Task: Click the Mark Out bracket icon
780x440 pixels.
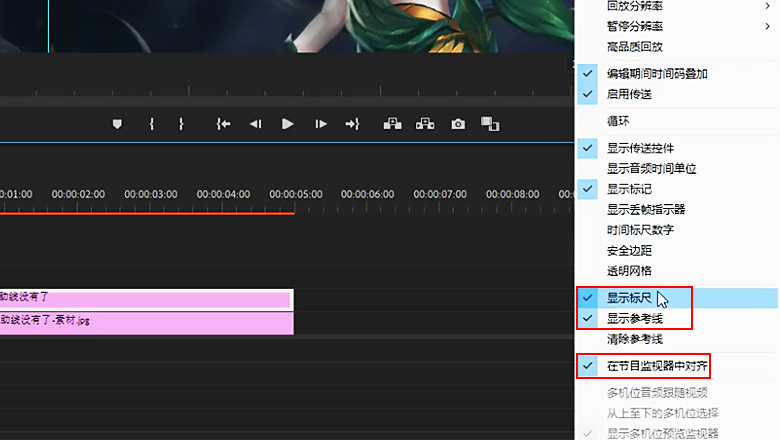Action: point(181,124)
